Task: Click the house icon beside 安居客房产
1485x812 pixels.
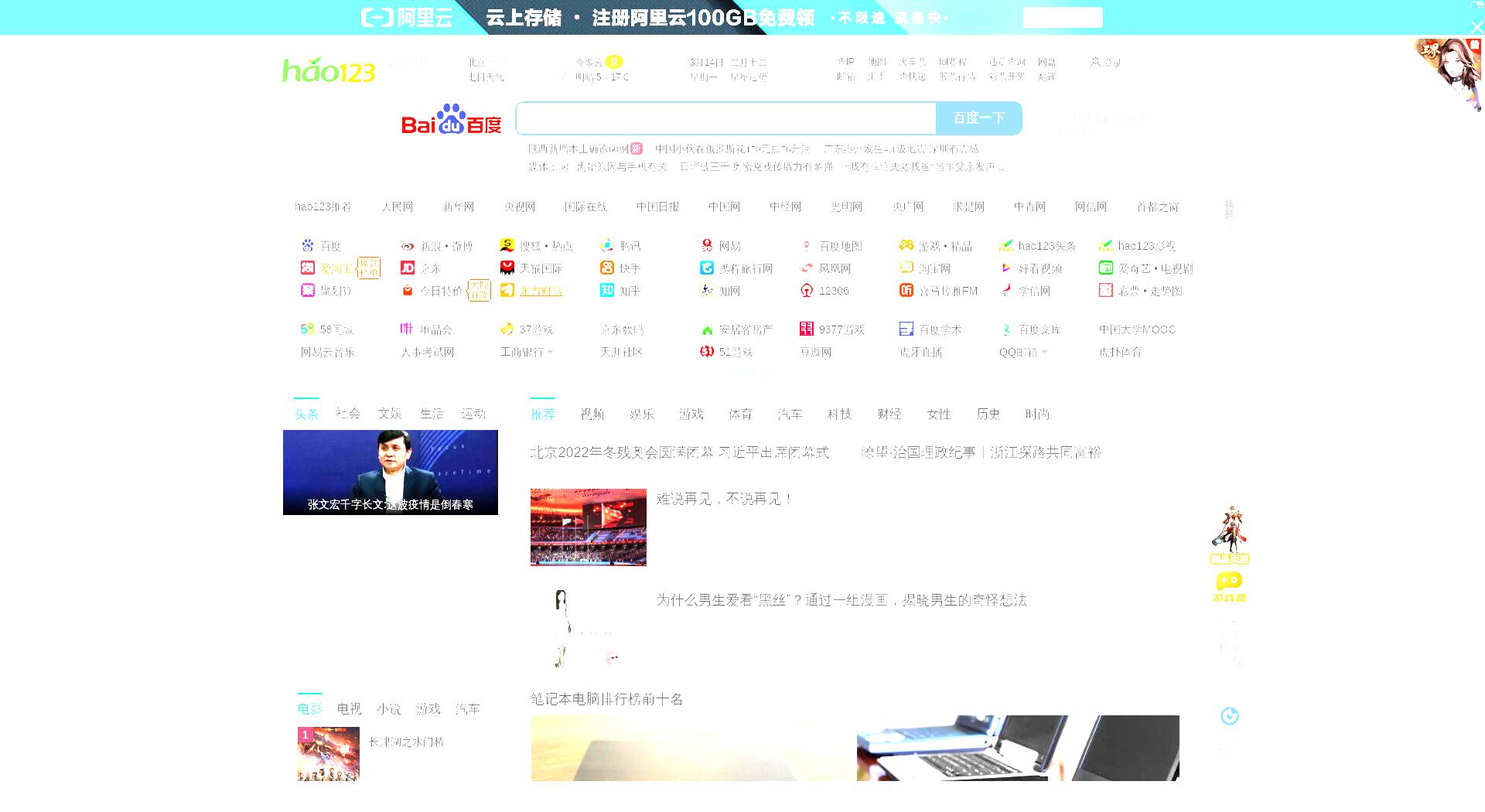Action: coord(707,329)
